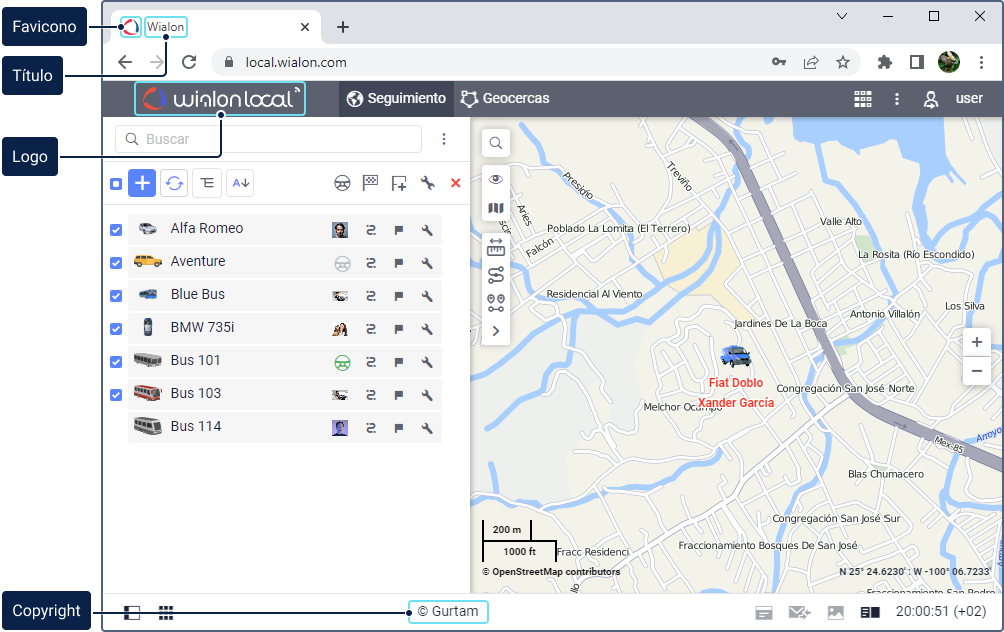
Task: Go back with browser back arrow
Action: click(x=126, y=62)
